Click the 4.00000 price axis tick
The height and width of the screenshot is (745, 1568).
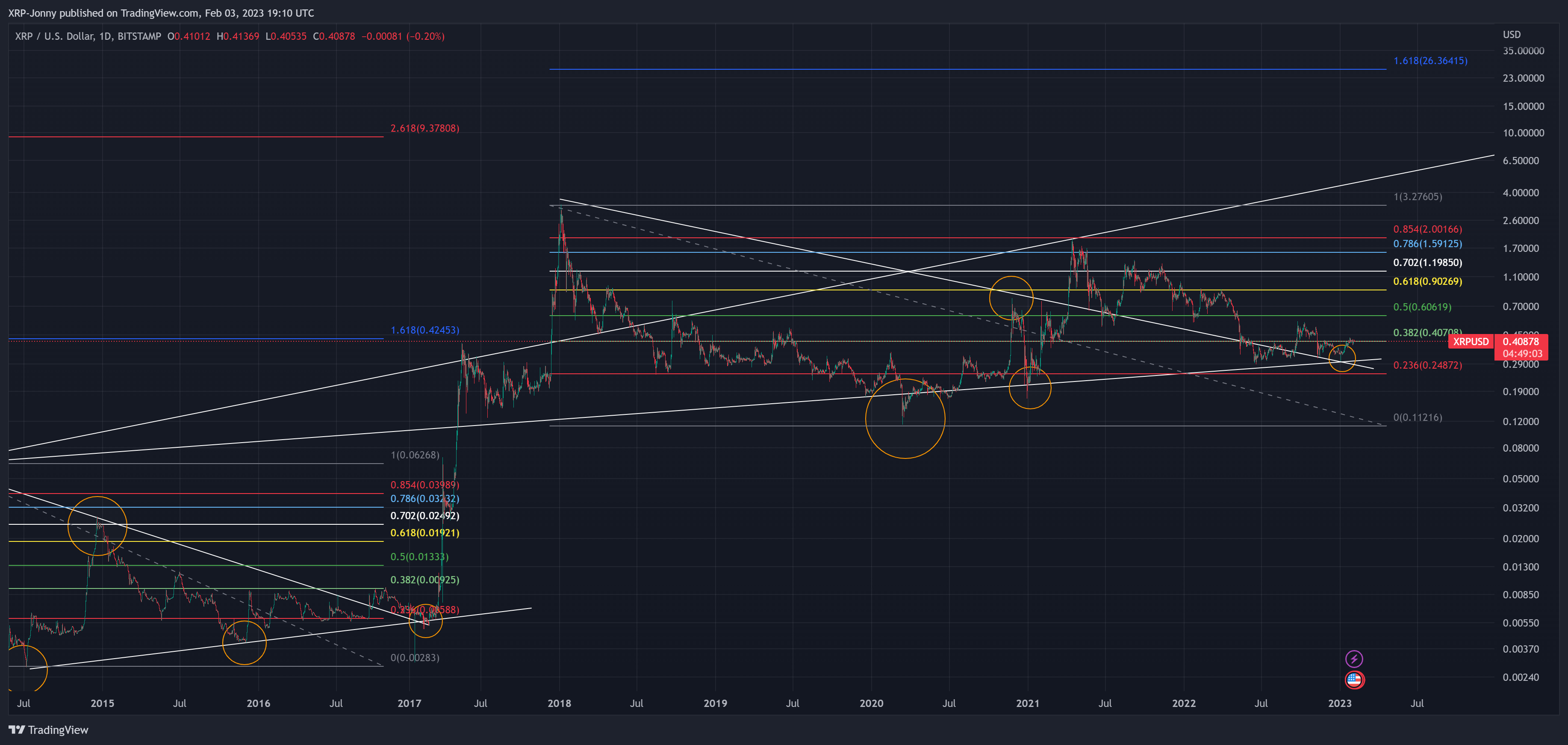pos(1521,192)
